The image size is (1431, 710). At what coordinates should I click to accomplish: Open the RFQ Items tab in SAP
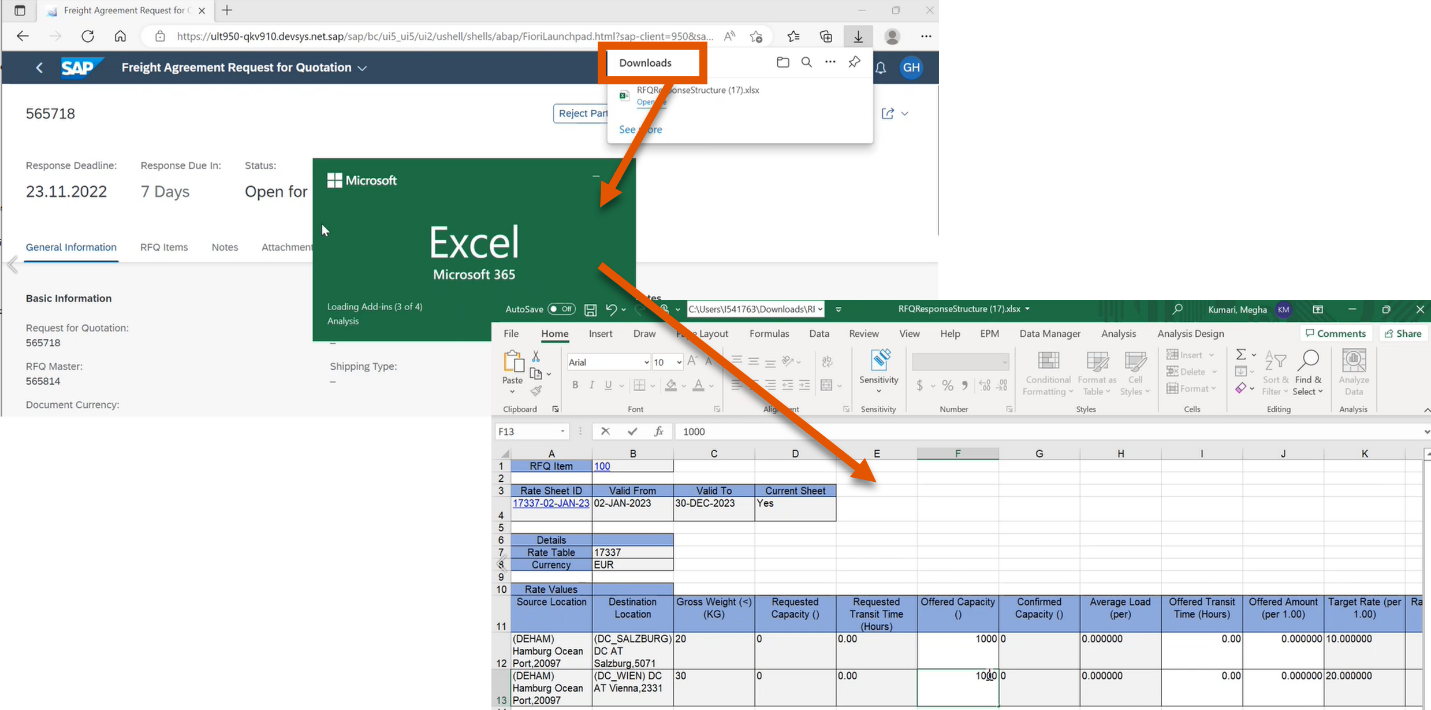point(164,247)
